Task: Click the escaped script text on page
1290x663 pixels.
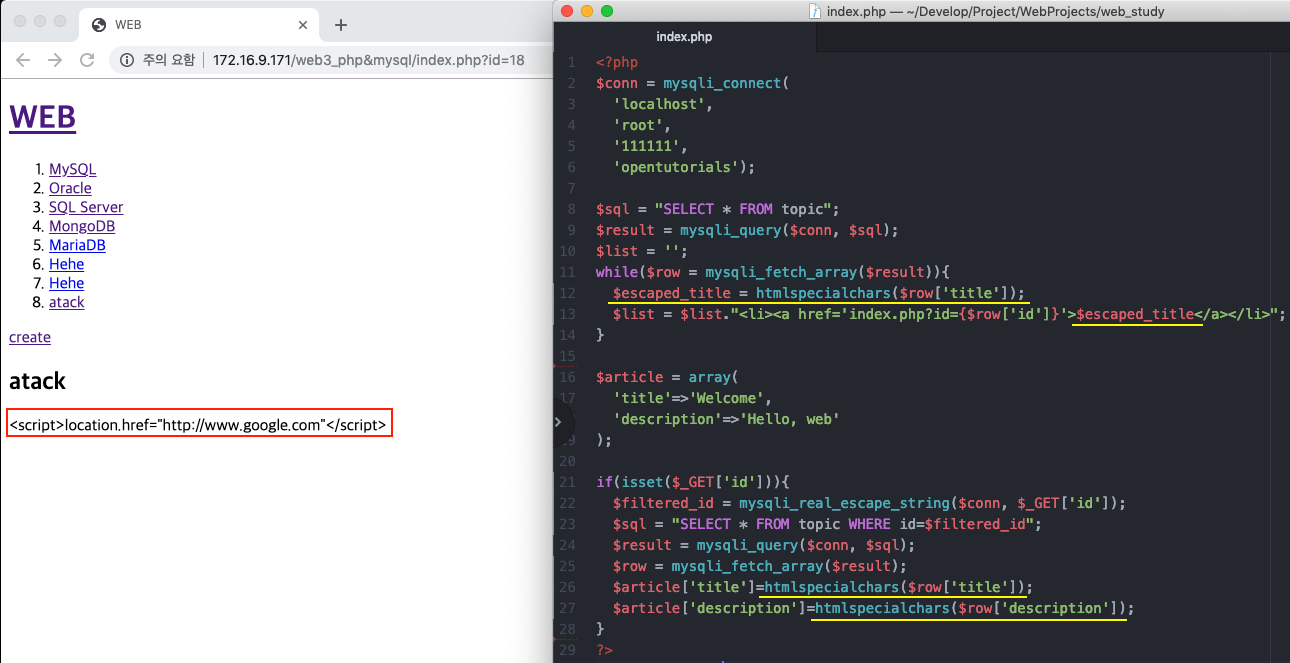Action: pos(197,424)
